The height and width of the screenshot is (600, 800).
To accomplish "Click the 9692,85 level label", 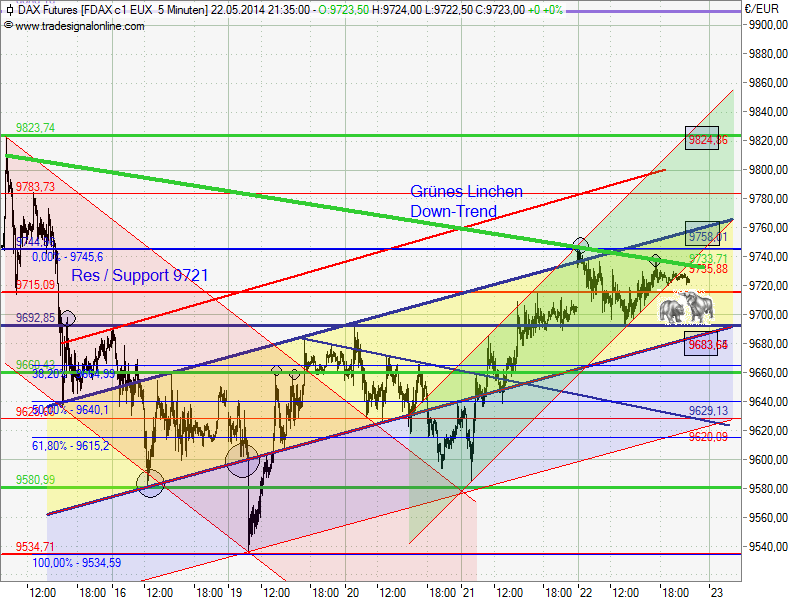I will point(35,318).
